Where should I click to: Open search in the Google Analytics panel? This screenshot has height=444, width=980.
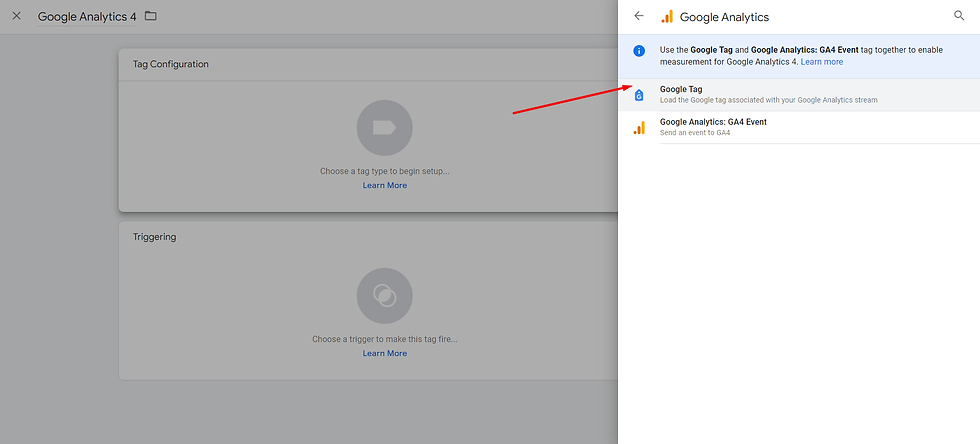(x=959, y=16)
